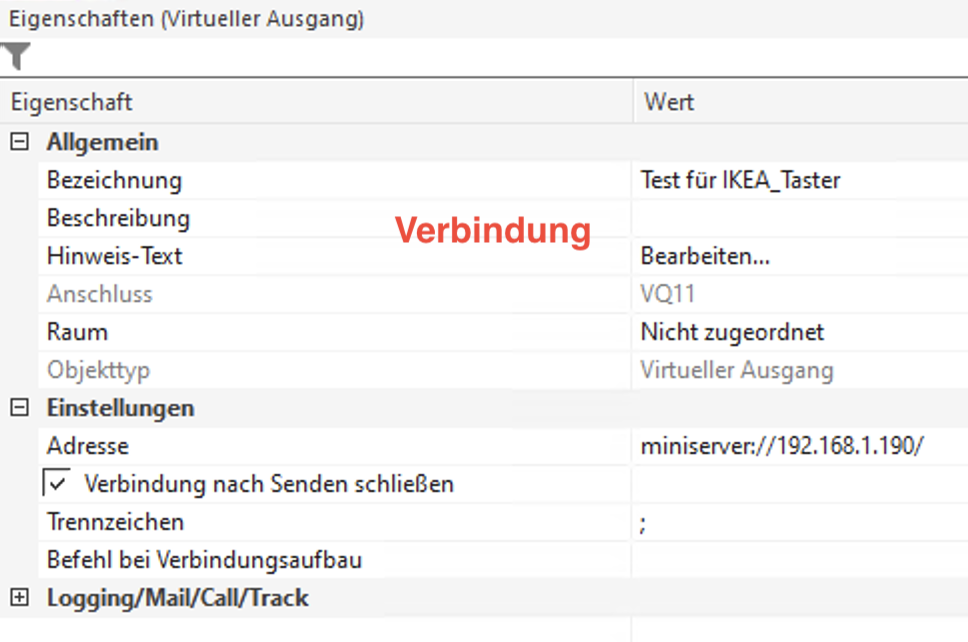The height and width of the screenshot is (642, 968).
Task: Select the Adresse property row label
Action: pos(88,446)
